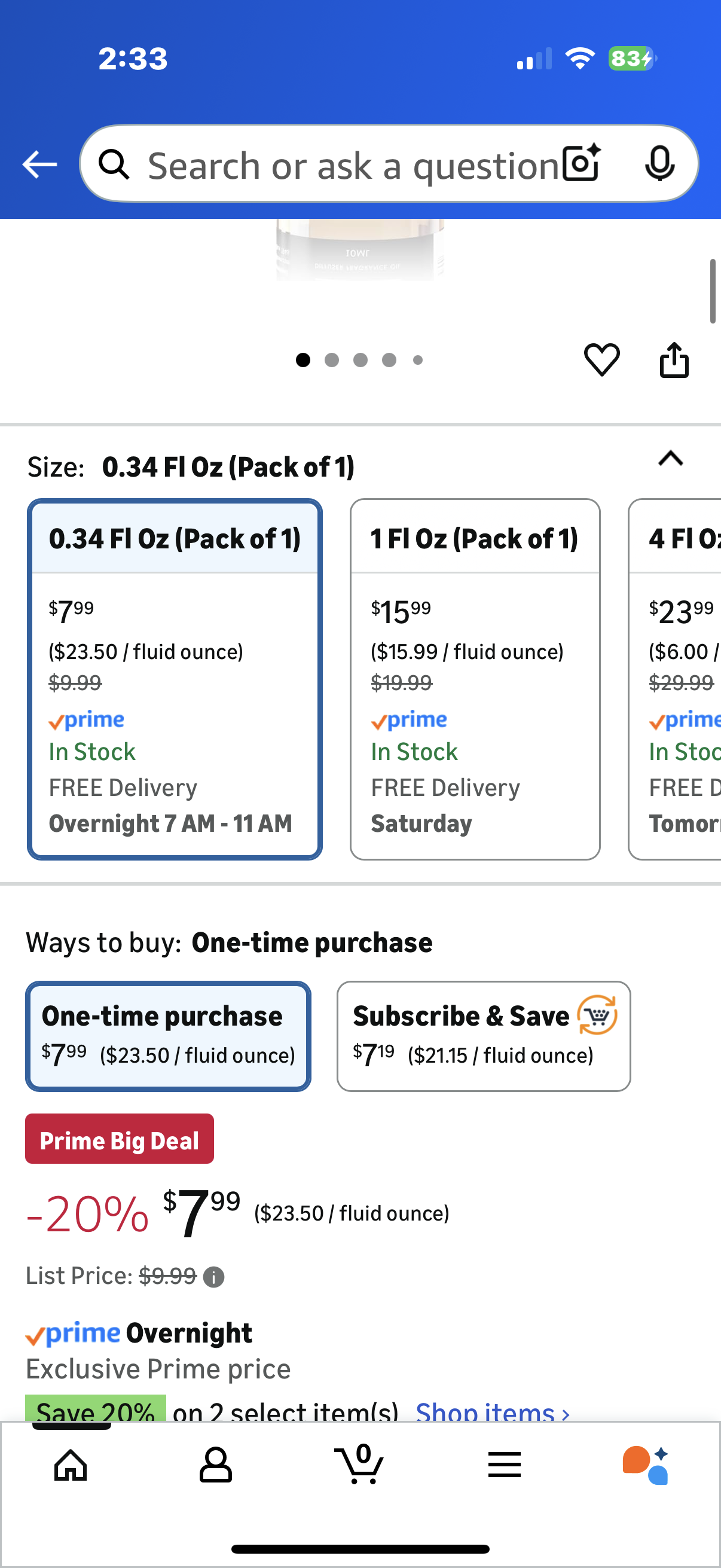
Task: Select 0.34 Fl Oz size option
Action: pos(175,679)
